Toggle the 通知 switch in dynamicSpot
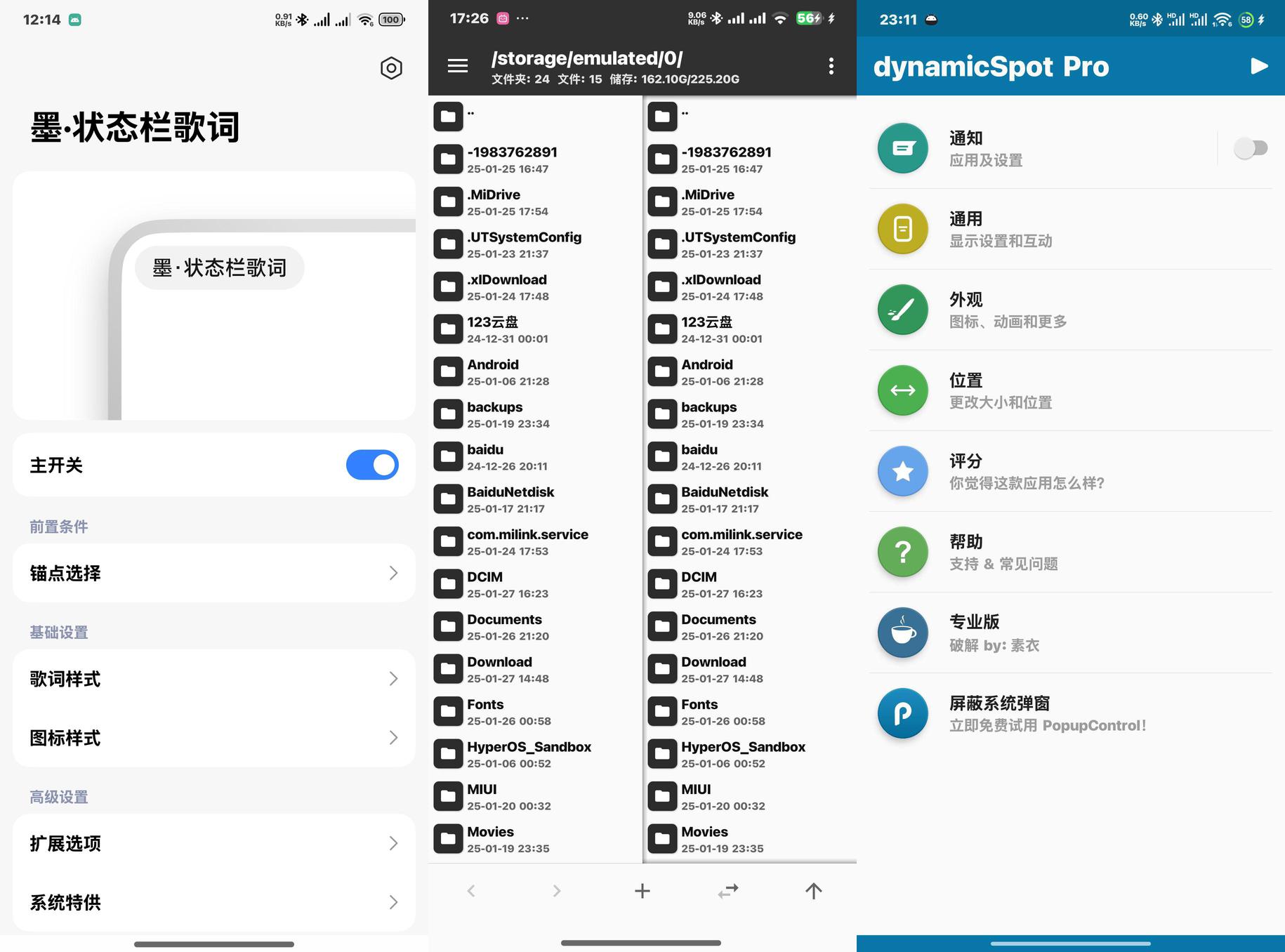Image resolution: width=1285 pixels, height=952 pixels. click(1251, 148)
